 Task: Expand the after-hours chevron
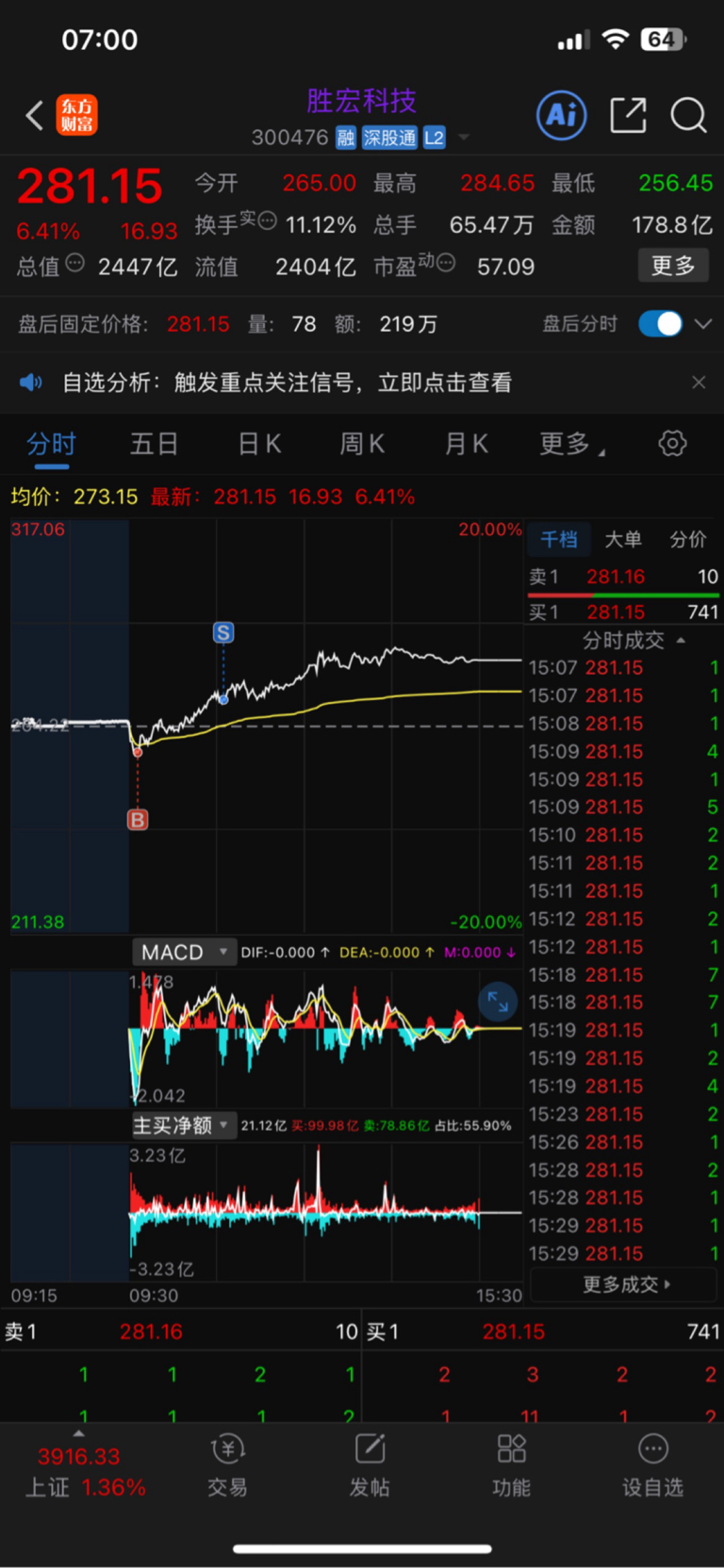coord(703,323)
